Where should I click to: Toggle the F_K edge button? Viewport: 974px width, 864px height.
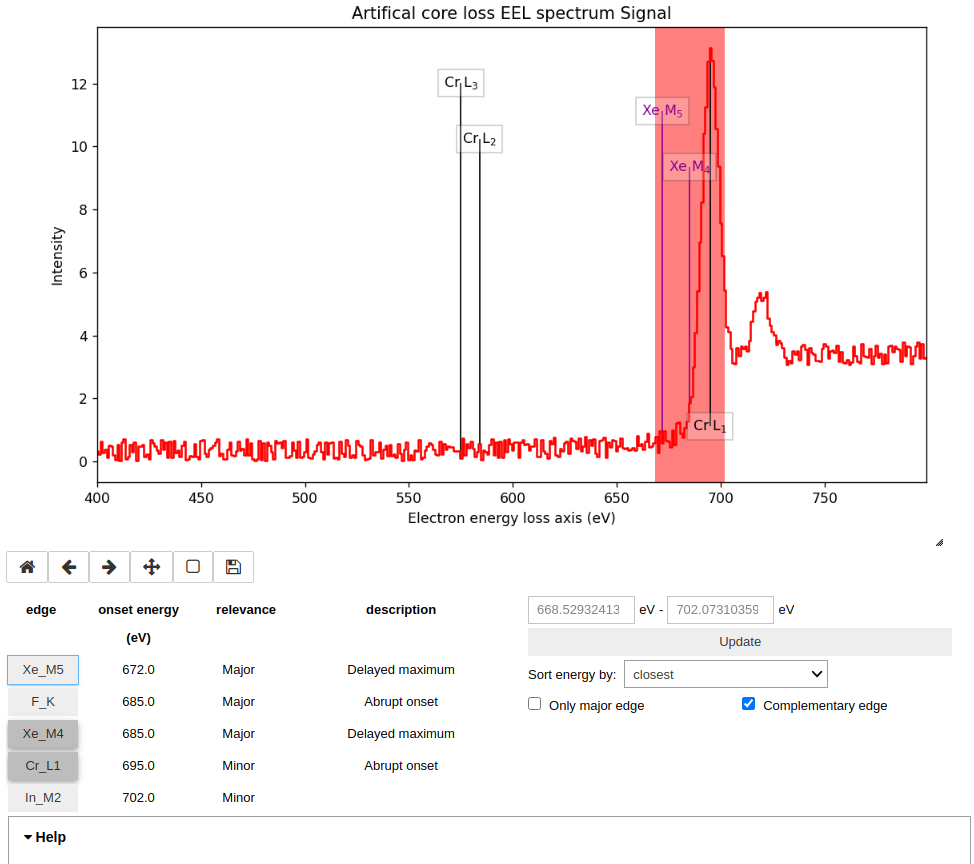(43, 702)
